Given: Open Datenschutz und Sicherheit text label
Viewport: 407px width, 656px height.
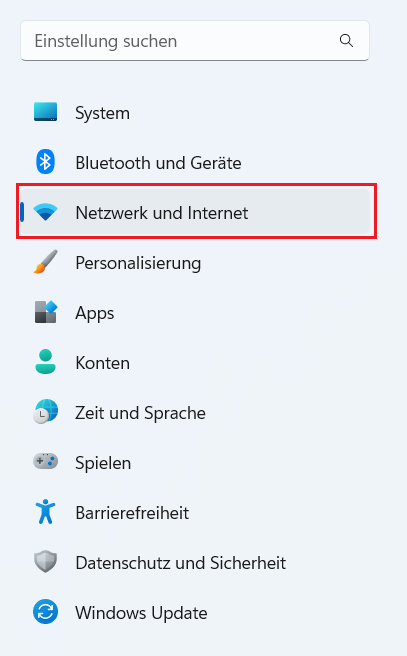Looking at the screenshot, I should [x=181, y=563].
